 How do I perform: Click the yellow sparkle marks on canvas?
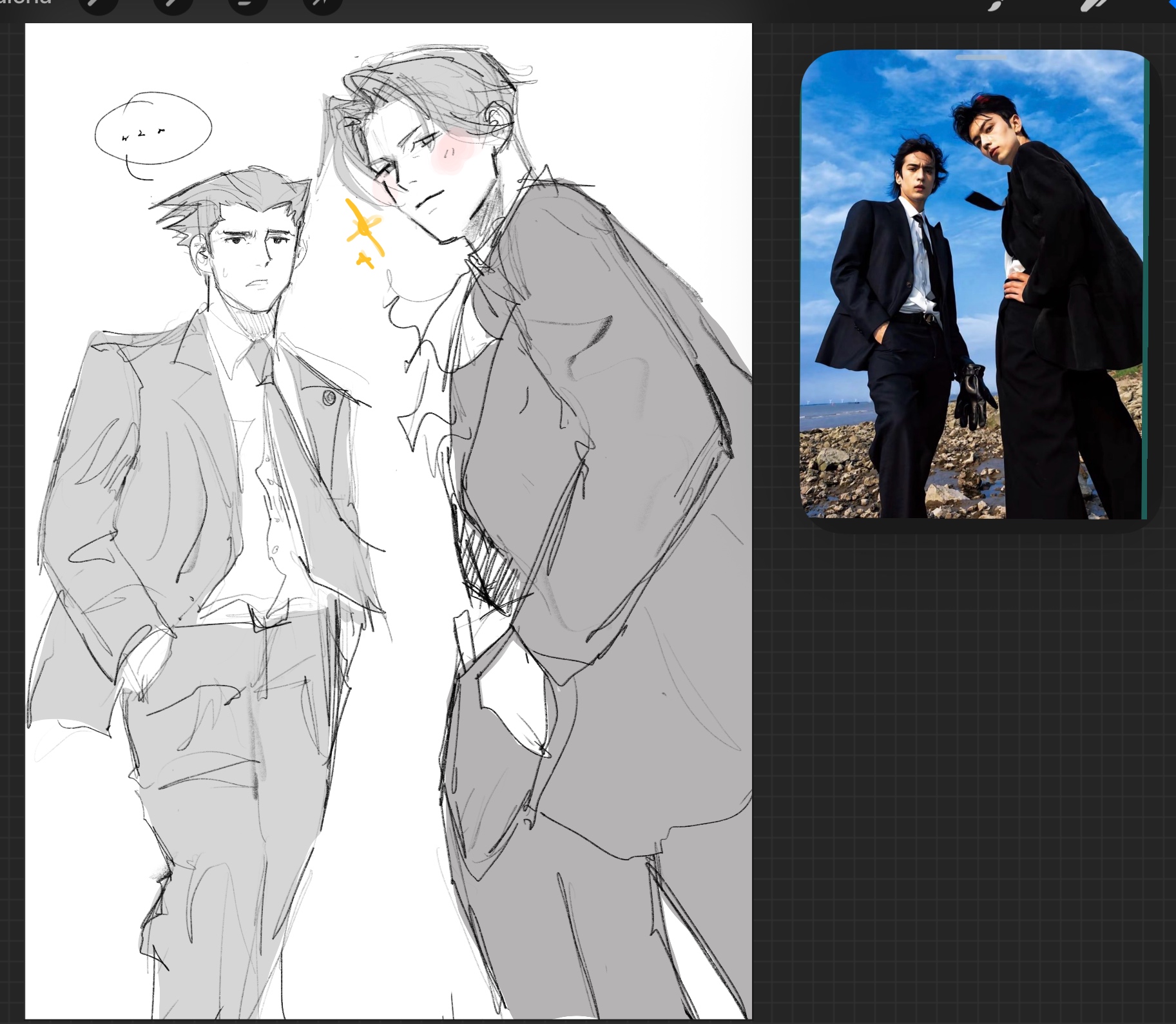click(364, 231)
